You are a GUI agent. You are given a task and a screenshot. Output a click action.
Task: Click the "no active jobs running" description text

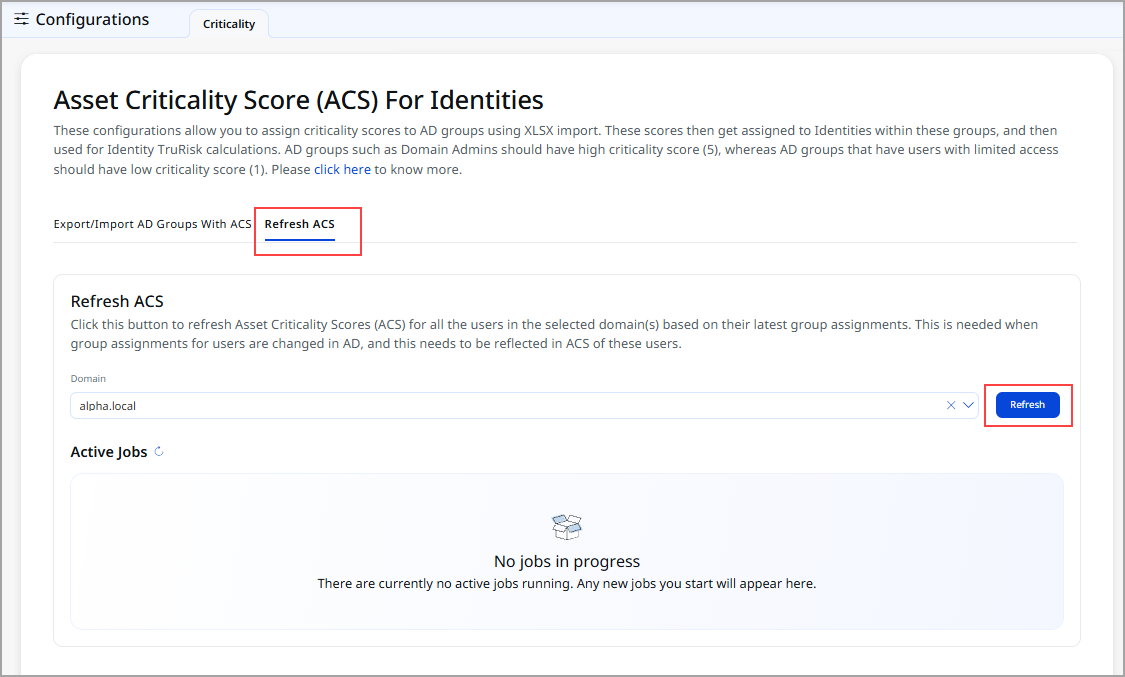point(567,583)
